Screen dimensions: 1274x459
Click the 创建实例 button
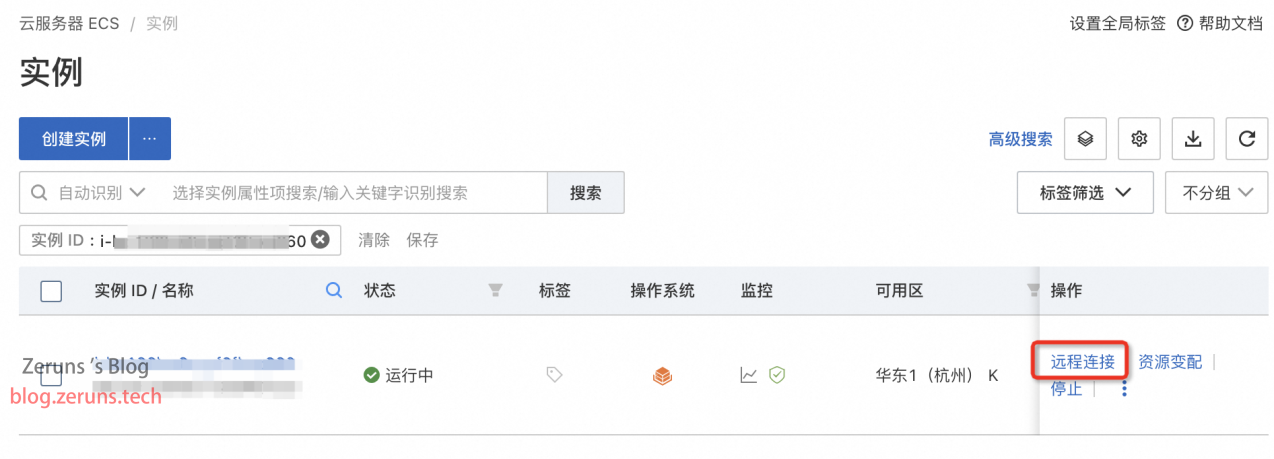(x=74, y=139)
